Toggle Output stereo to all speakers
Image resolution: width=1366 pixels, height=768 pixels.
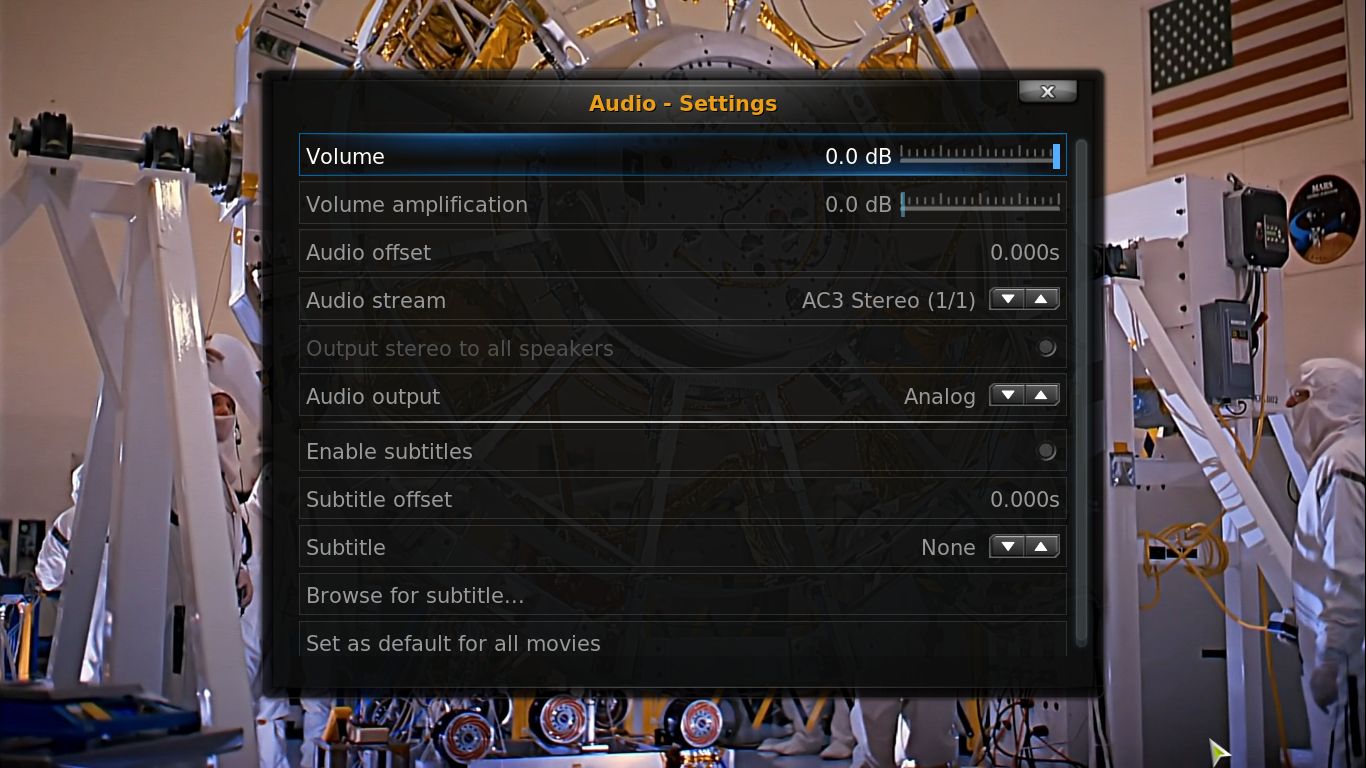pos(1046,348)
